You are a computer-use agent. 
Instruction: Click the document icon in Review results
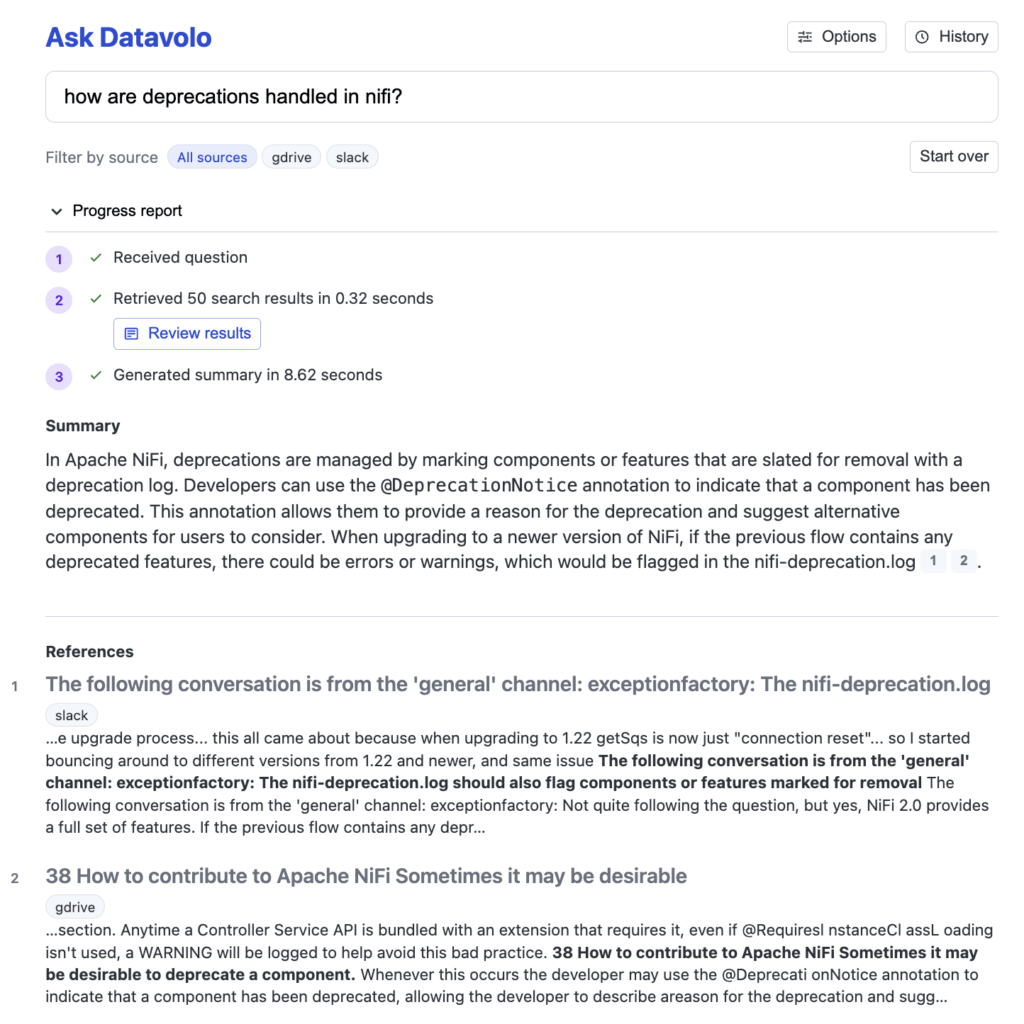tap(131, 334)
